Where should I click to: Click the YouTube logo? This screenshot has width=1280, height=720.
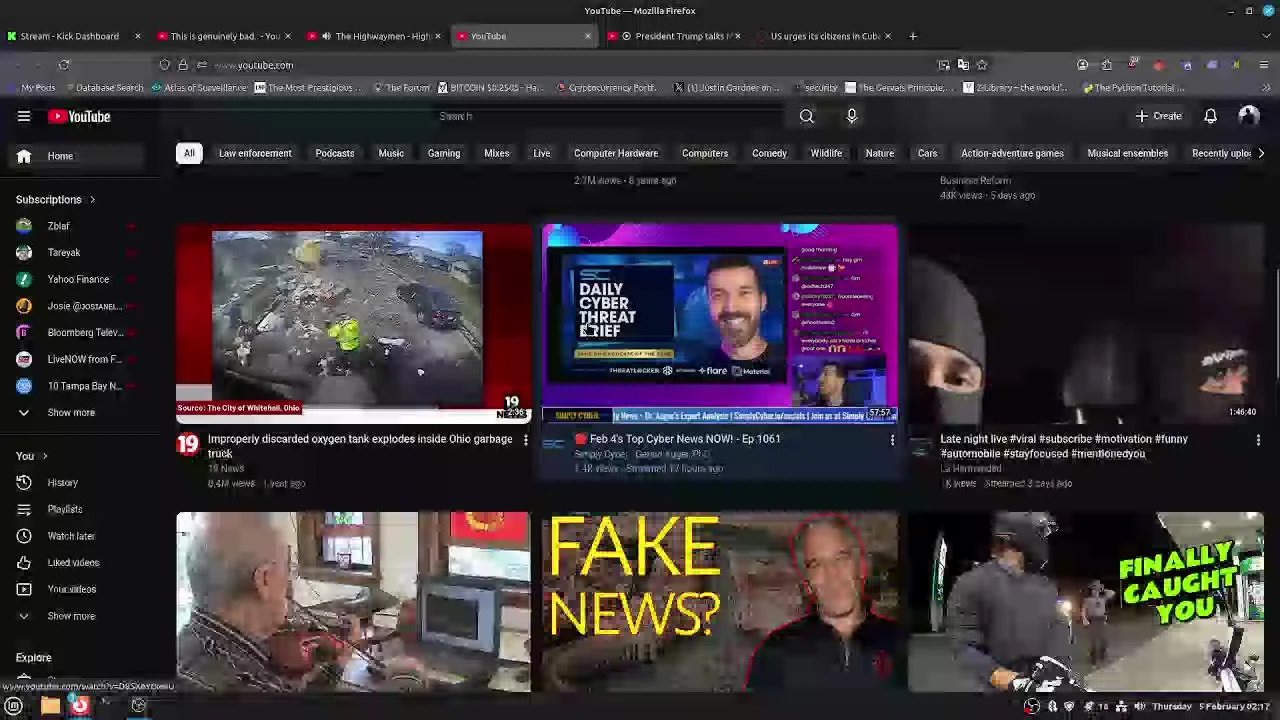[x=79, y=116]
